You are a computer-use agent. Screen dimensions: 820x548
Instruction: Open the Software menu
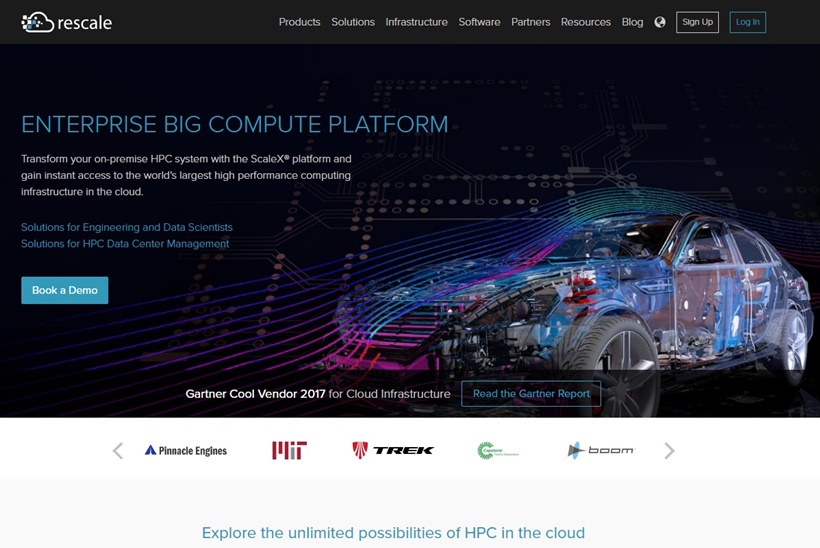coord(479,22)
